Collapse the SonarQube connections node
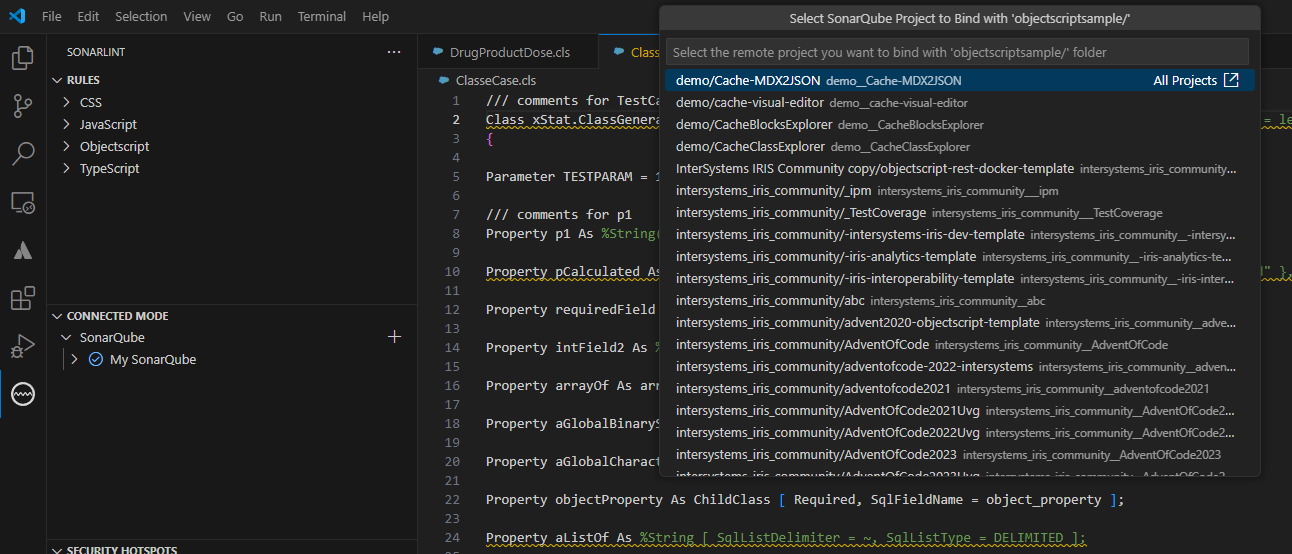Image resolution: width=1292 pixels, height=554 pixels. [x=68, y=337]
